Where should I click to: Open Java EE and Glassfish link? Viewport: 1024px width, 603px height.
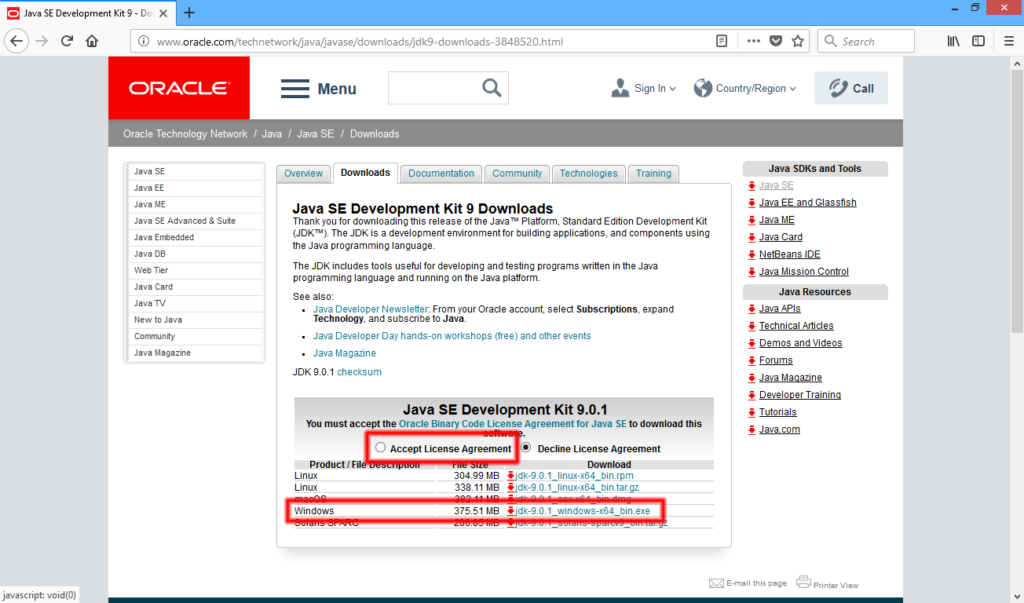pyautogui.click(x=807, y=203)
